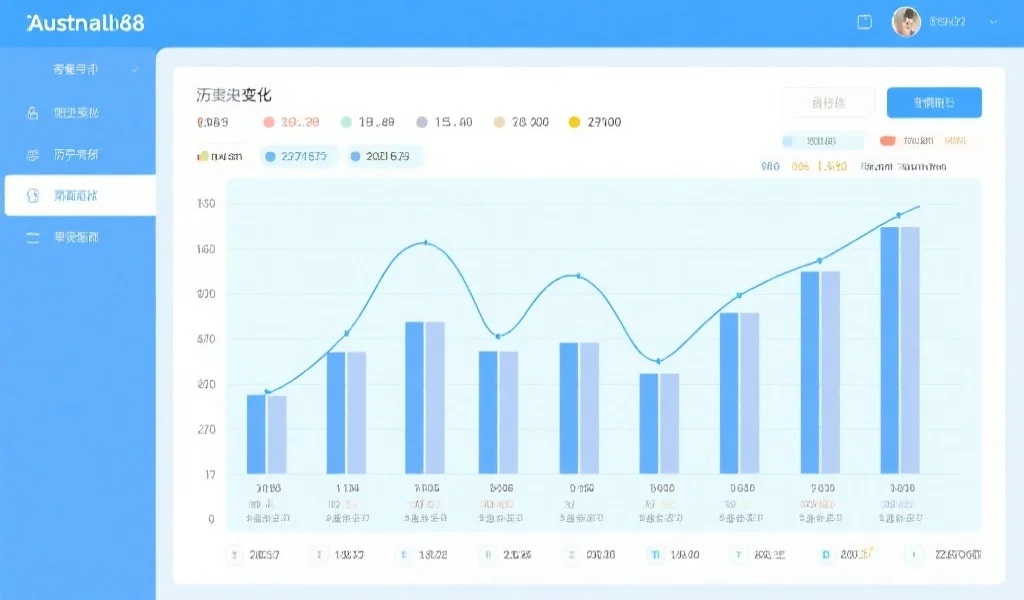Image resolution: width=1024 pixels, height=600 pixels.
Task: Click the blue primary button at top right
Action: [932, 103]
